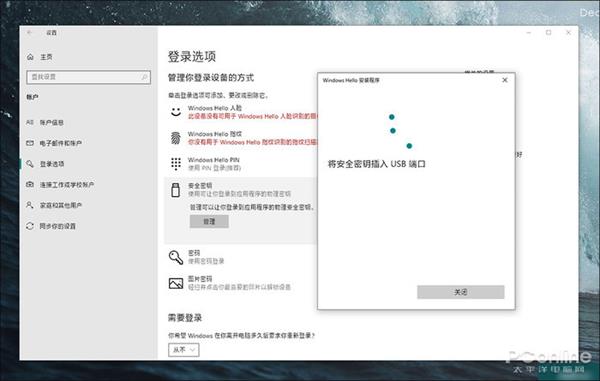Go to 家庭和其他用户 in sidebar

[x=61, y=205]
